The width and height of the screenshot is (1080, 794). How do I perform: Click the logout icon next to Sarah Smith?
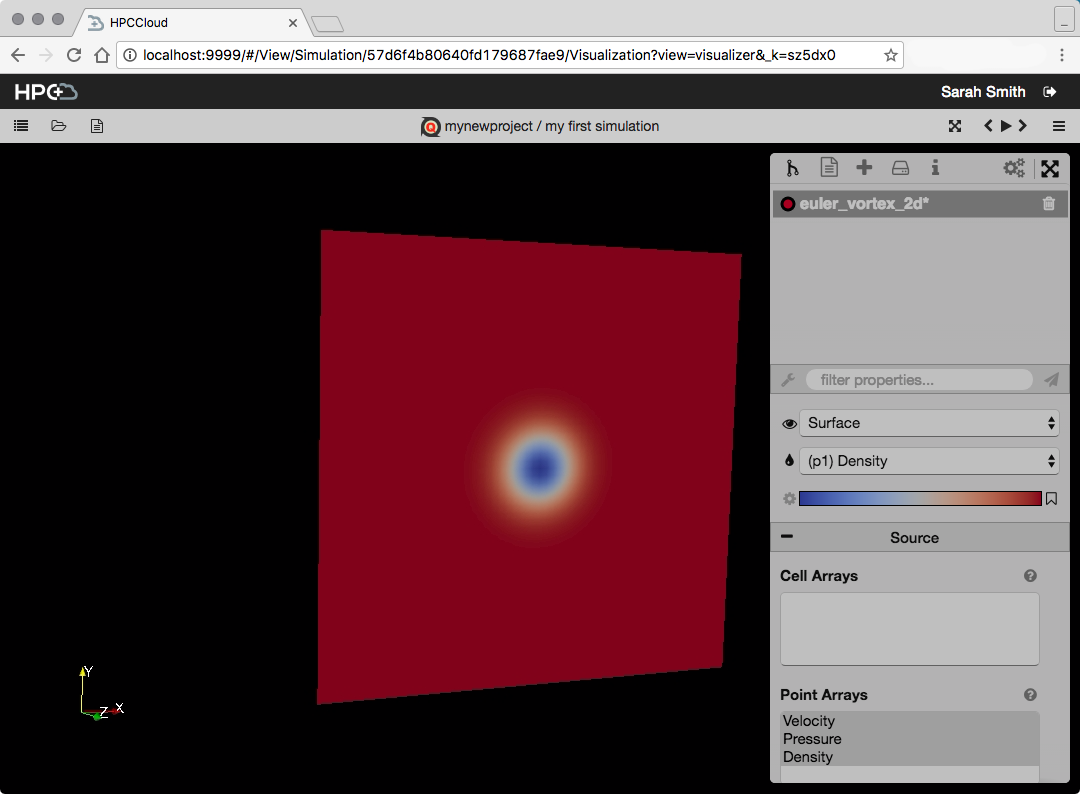[1049, 92]
